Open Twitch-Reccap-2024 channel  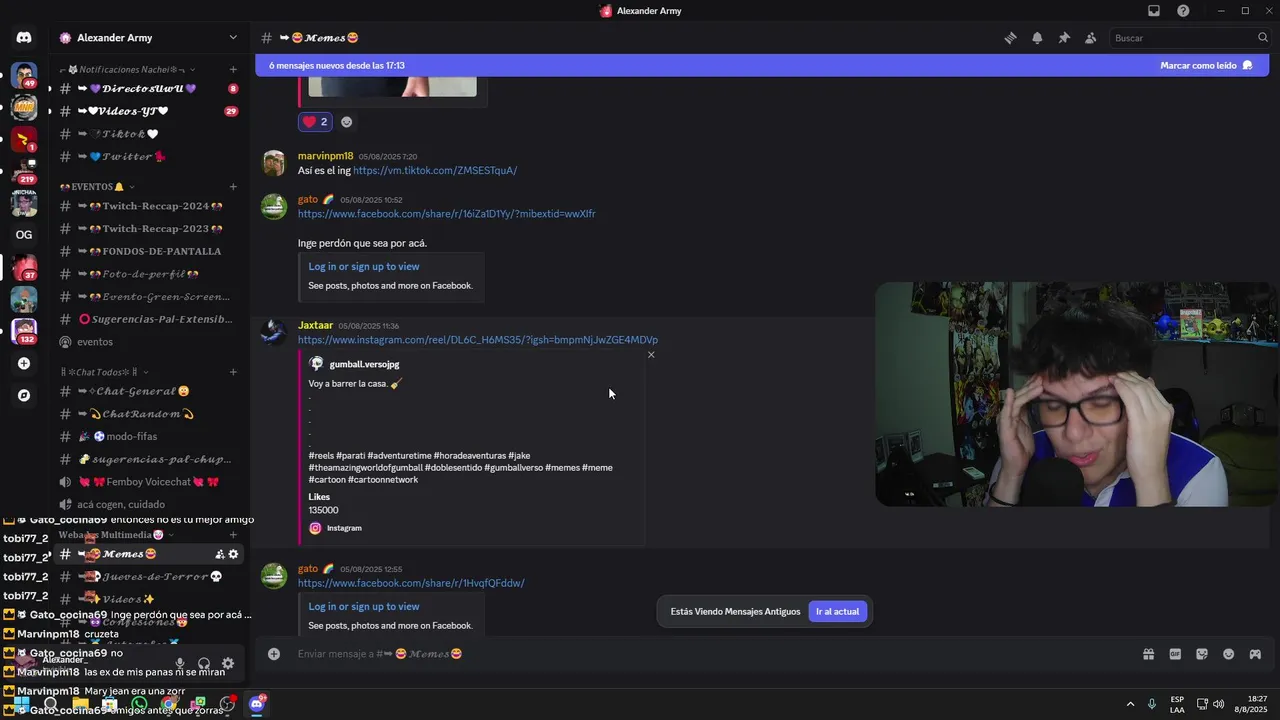(x=148, y=206)
